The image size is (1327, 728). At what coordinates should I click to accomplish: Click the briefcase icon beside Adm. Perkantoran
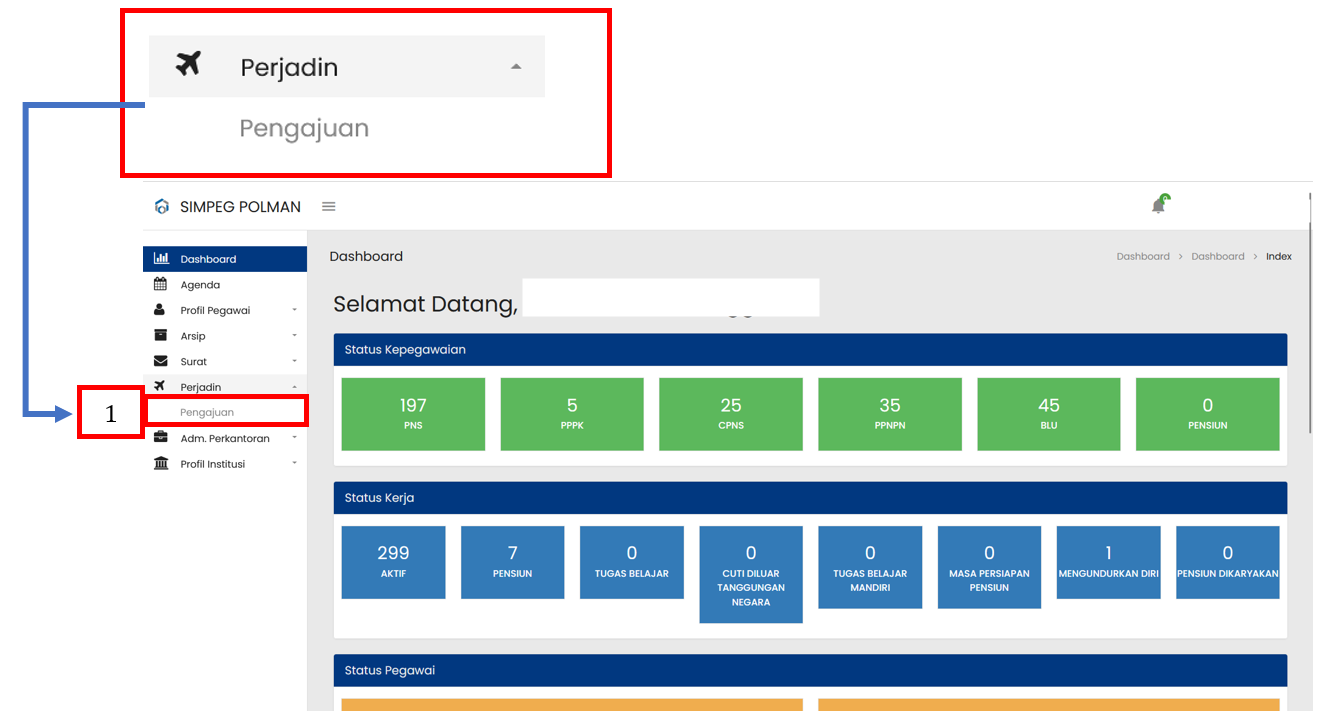pyautogui.click(x=160, y=438)
